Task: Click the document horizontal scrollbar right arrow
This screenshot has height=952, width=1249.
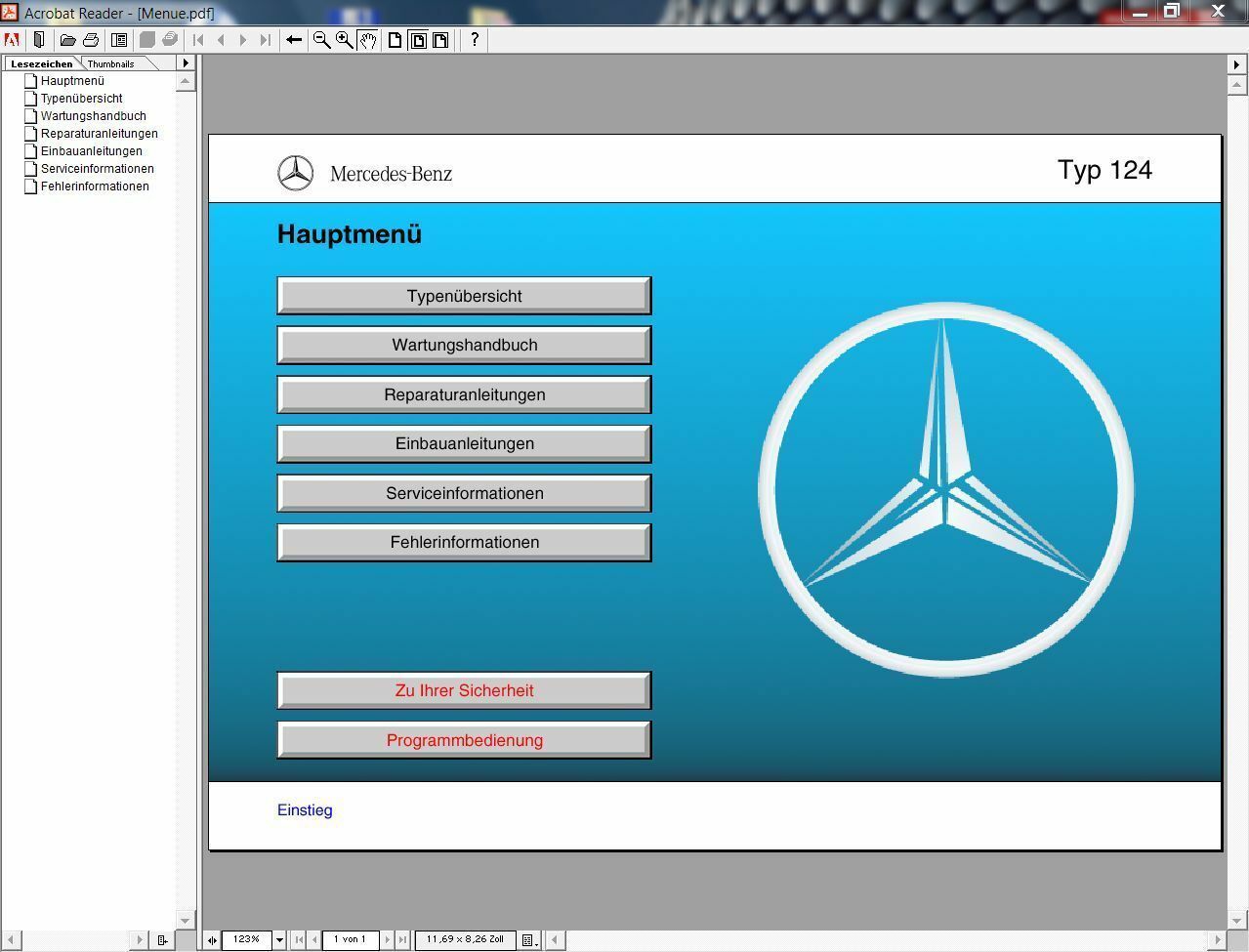Action: pyautogui.click(x=1218, y=940)
